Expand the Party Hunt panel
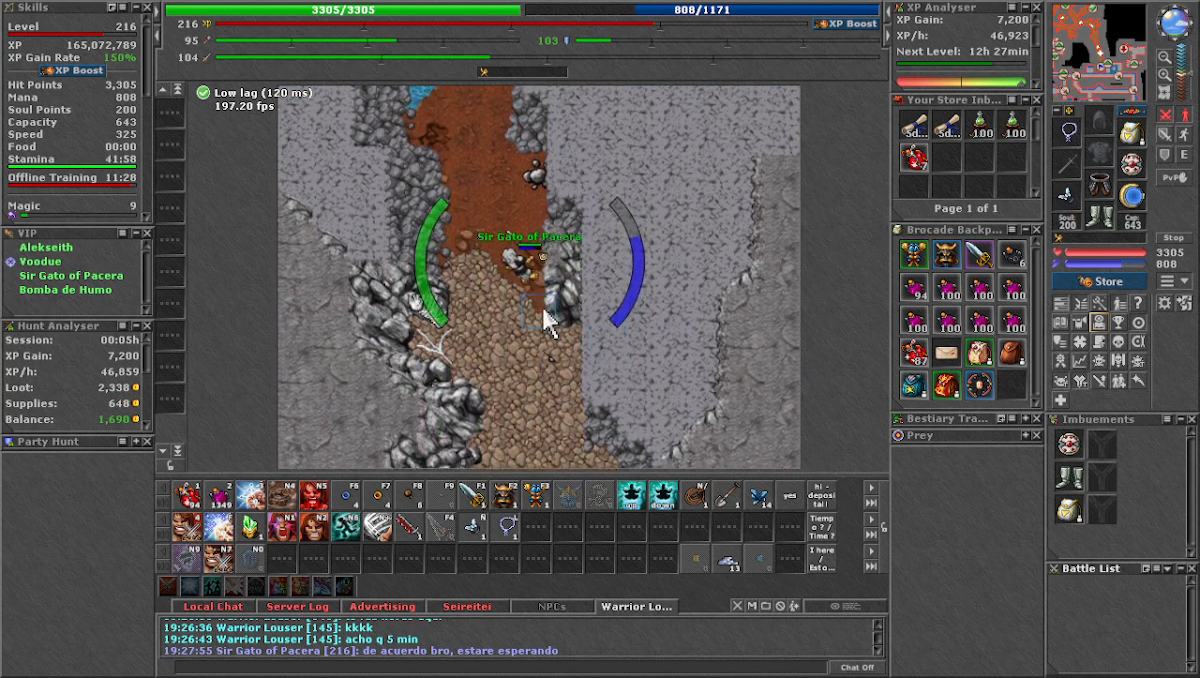This screenshot has height=678, width=1200. coord(136,441)
